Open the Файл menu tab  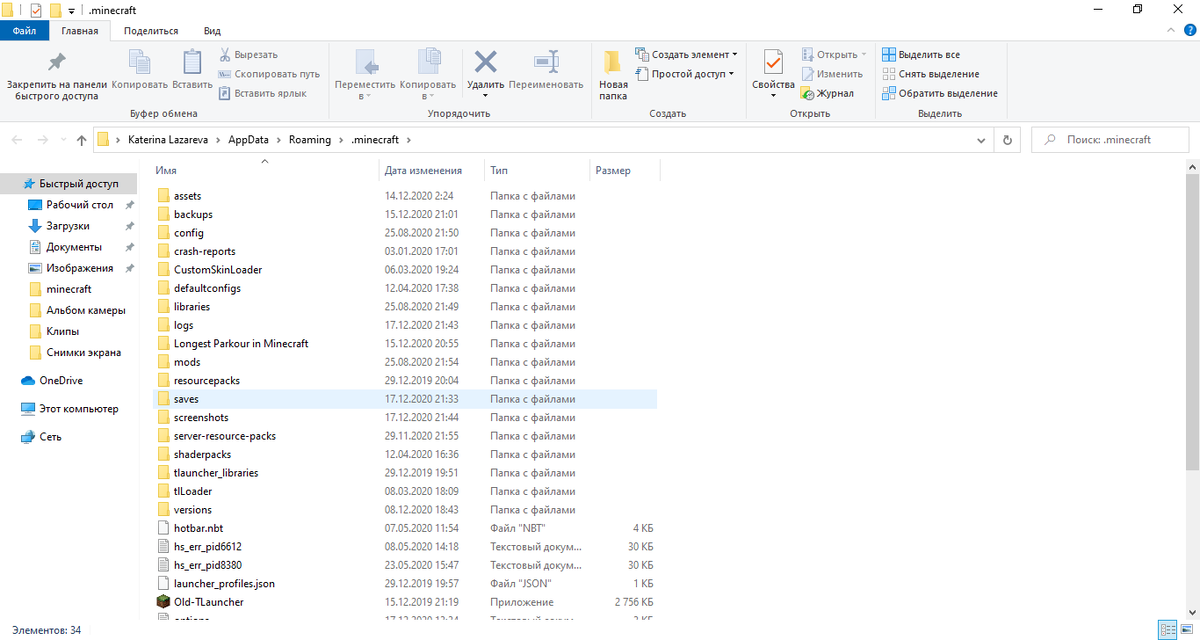coord(24,31)
